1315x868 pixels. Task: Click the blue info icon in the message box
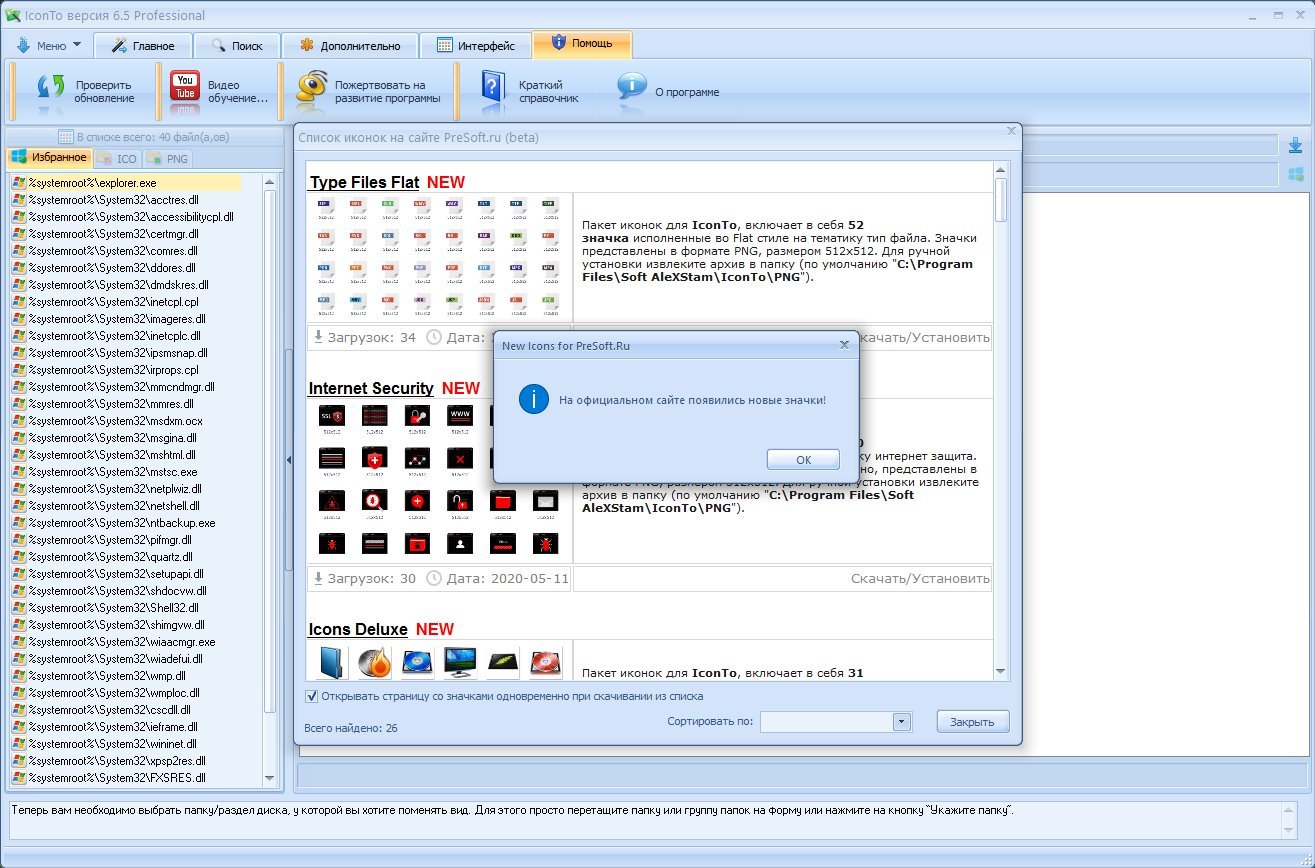[534, 400]
